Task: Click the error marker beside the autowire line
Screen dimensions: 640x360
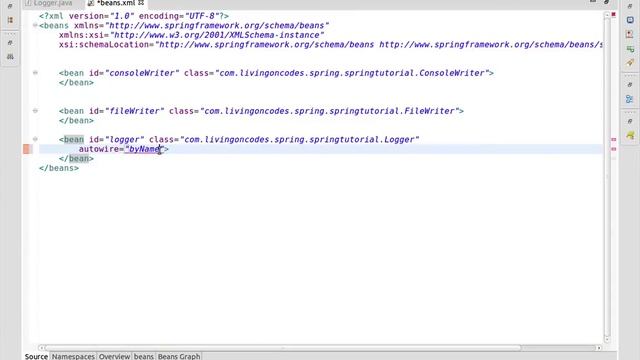Action: pyautogui.click(x=27, y=149)
